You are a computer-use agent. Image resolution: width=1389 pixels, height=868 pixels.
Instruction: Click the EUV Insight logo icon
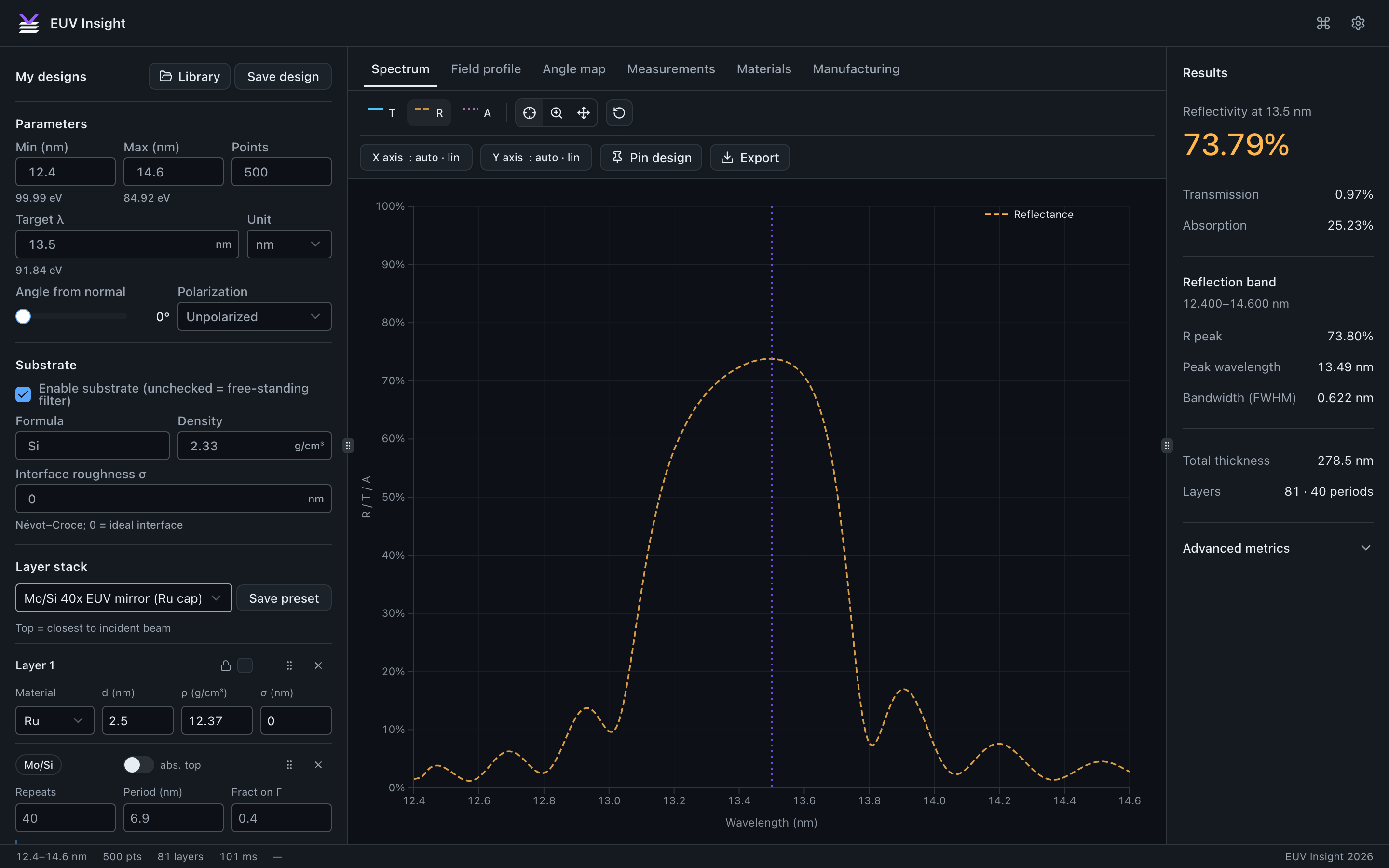pos(29,24)
